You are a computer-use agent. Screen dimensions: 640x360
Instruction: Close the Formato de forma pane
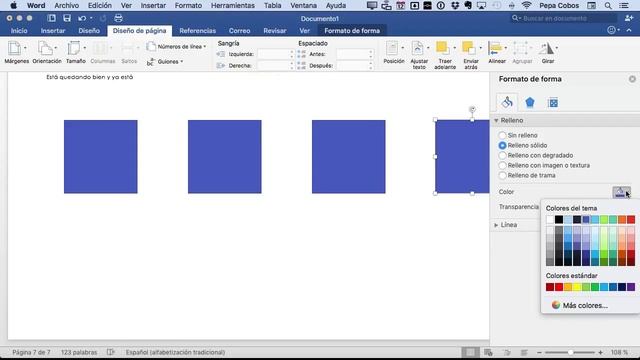[x=632, y=79]
